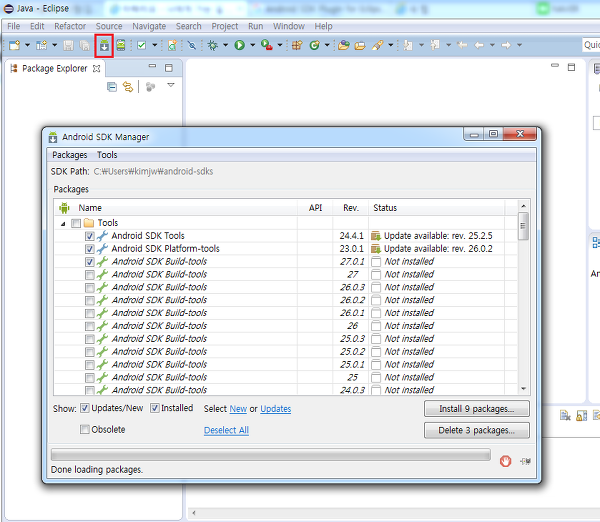Open the Window menu

pyautogui.click(x=289, y=26)
